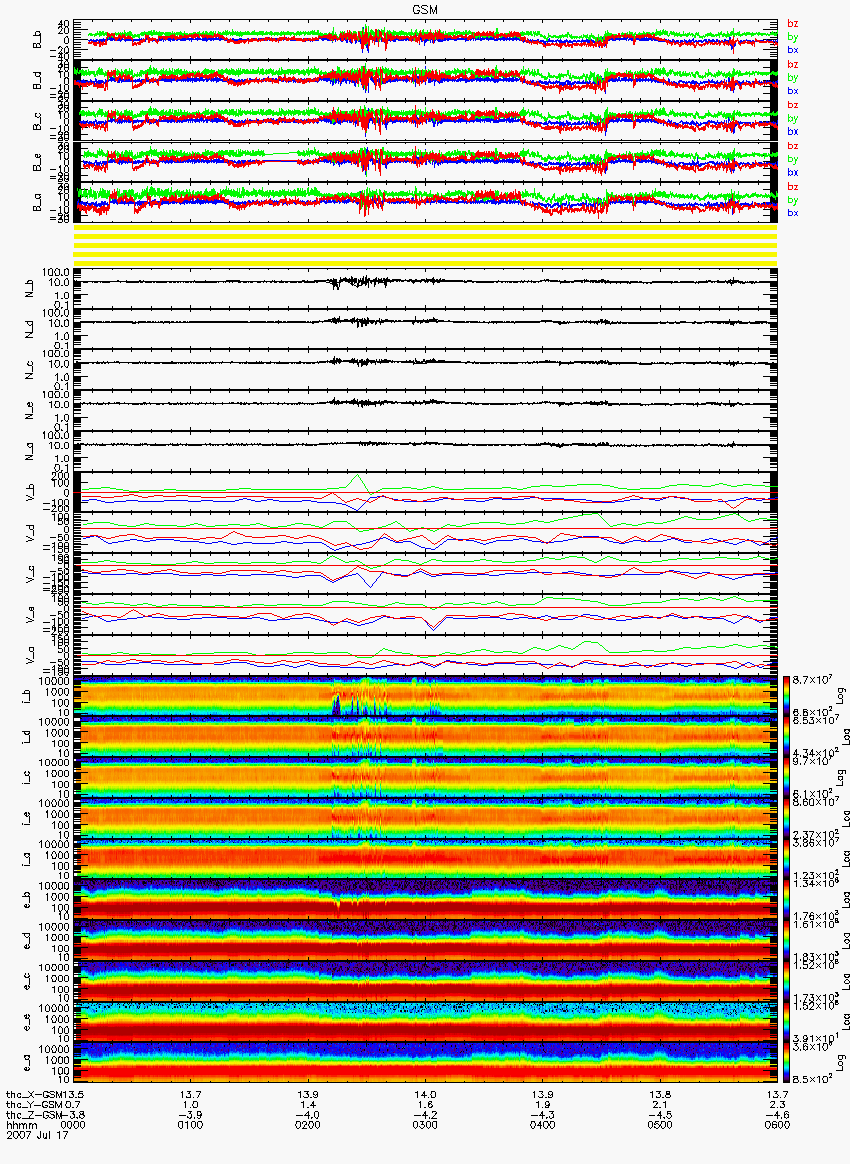Click the 14.0 X-GSM value at 0300
The height and width of the screenshot is (1164, 850).
(425, 1095)
